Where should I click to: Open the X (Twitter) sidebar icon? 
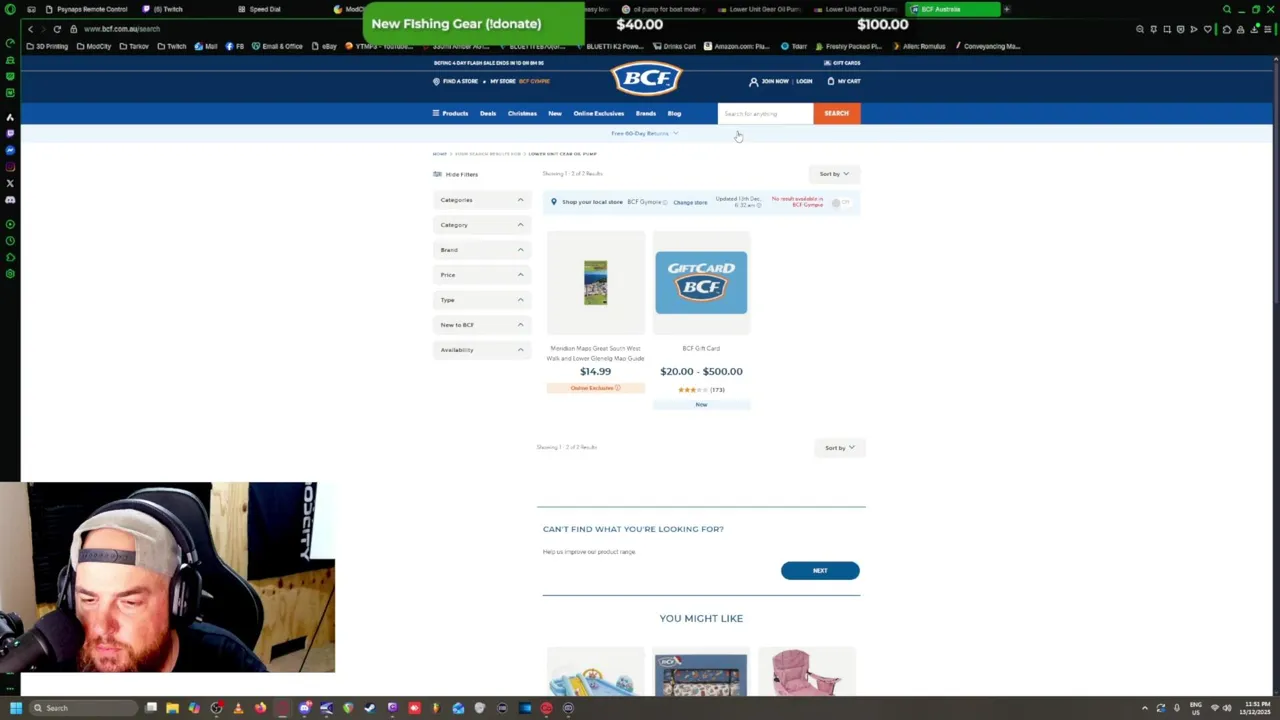point(10,183)
